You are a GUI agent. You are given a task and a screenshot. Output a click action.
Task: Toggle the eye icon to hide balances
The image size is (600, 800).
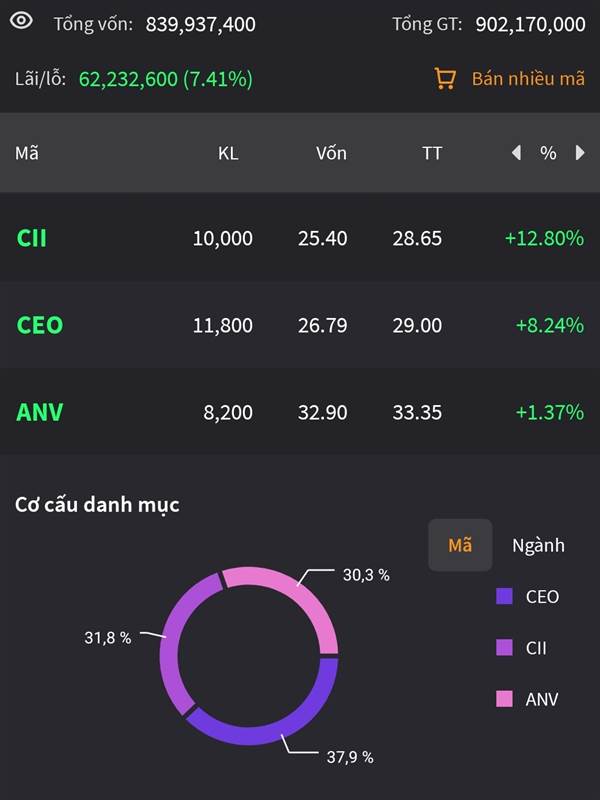[x=22, y=22]
